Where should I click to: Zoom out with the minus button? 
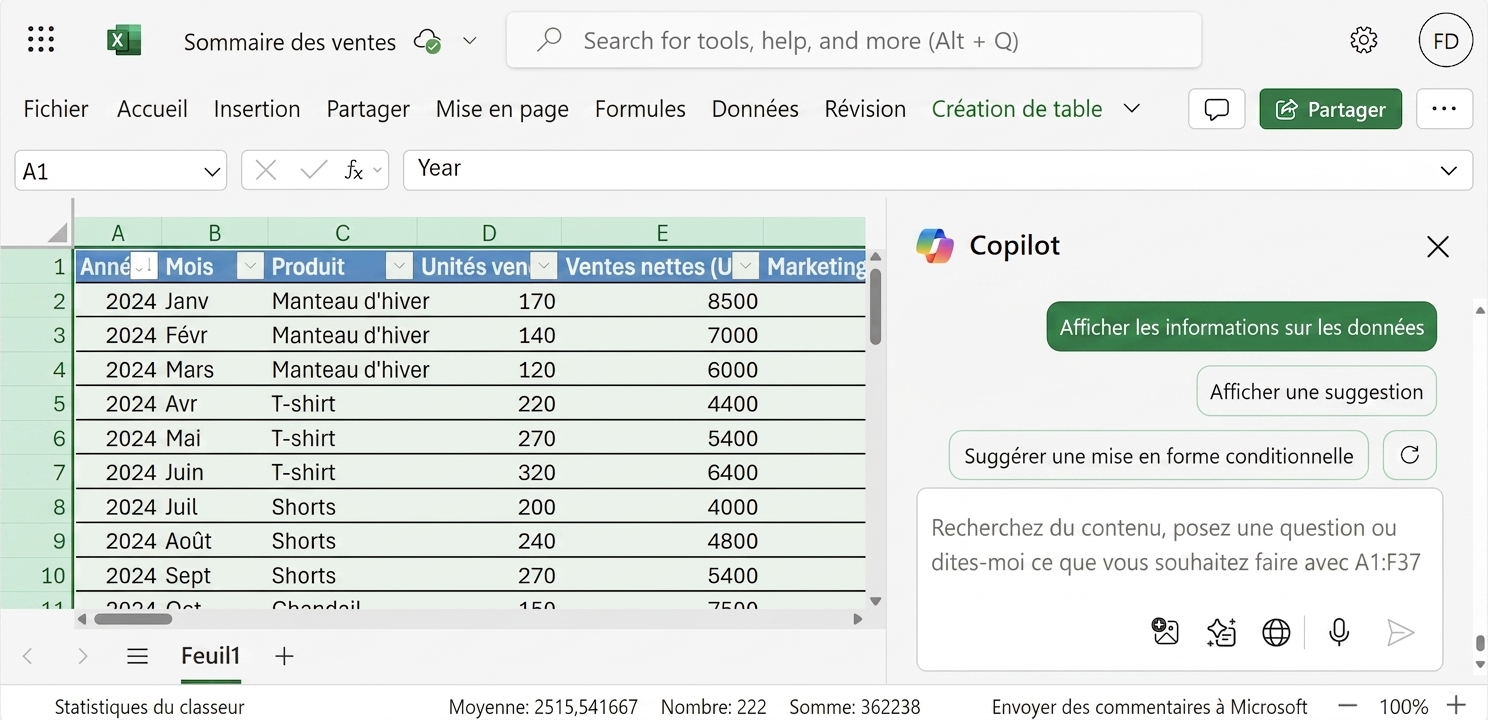click(x=1348, y=706)
